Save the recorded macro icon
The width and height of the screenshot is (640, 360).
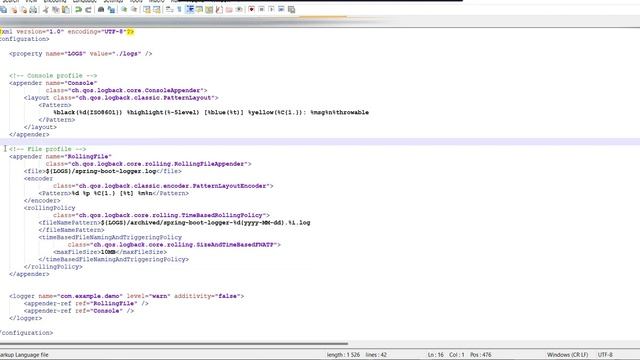click(291, 9)
